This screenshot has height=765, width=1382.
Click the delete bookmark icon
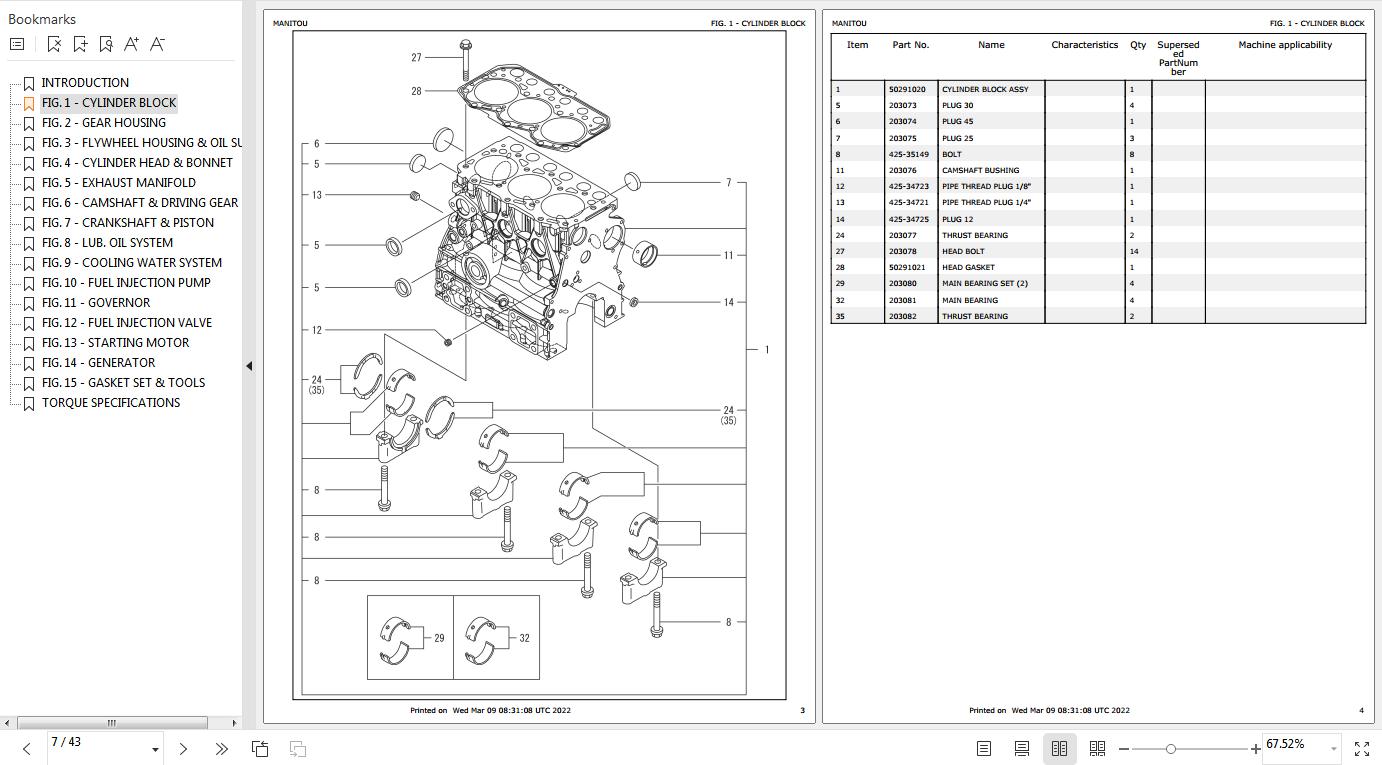(x=54, y=44)
